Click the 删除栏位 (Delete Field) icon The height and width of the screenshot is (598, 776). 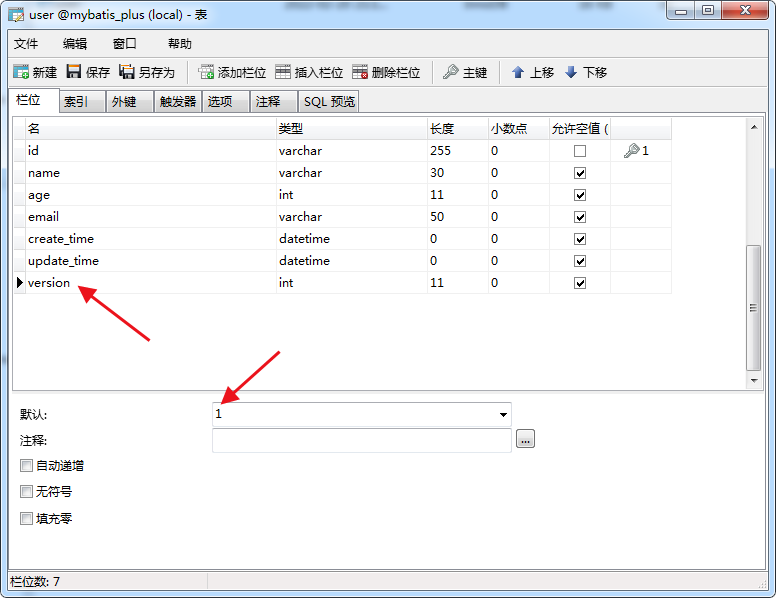pos(360,72)
